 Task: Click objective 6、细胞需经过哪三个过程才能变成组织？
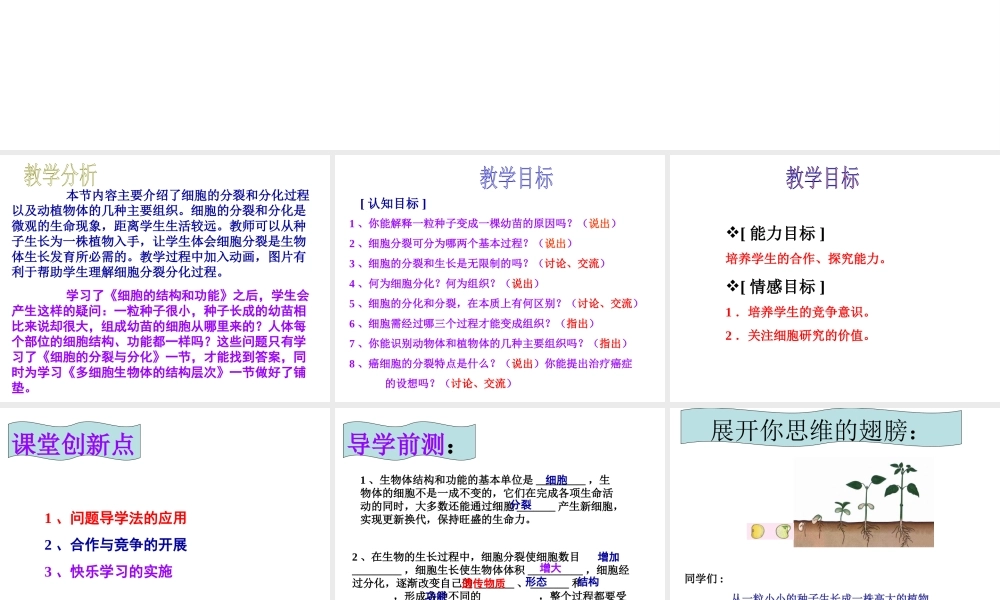[471, 324]
